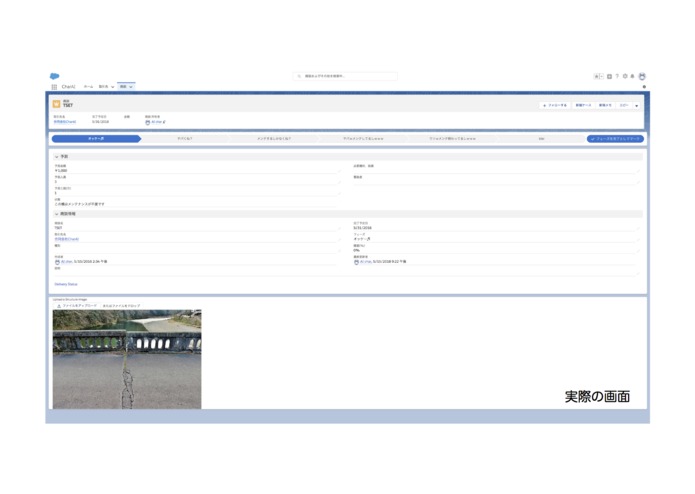Open the App Launcher grid icon

54,87
